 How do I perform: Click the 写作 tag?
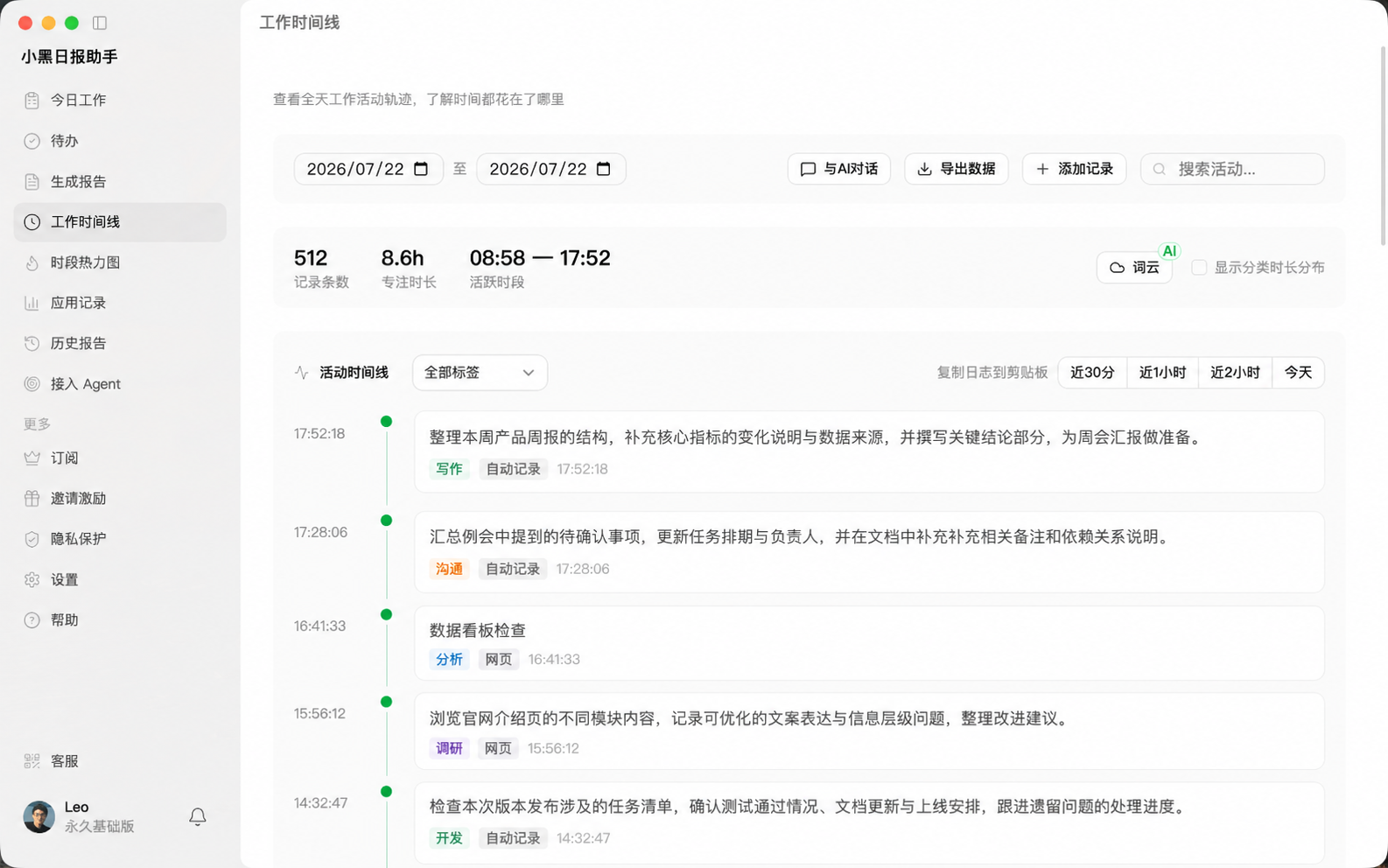point(449,469)
